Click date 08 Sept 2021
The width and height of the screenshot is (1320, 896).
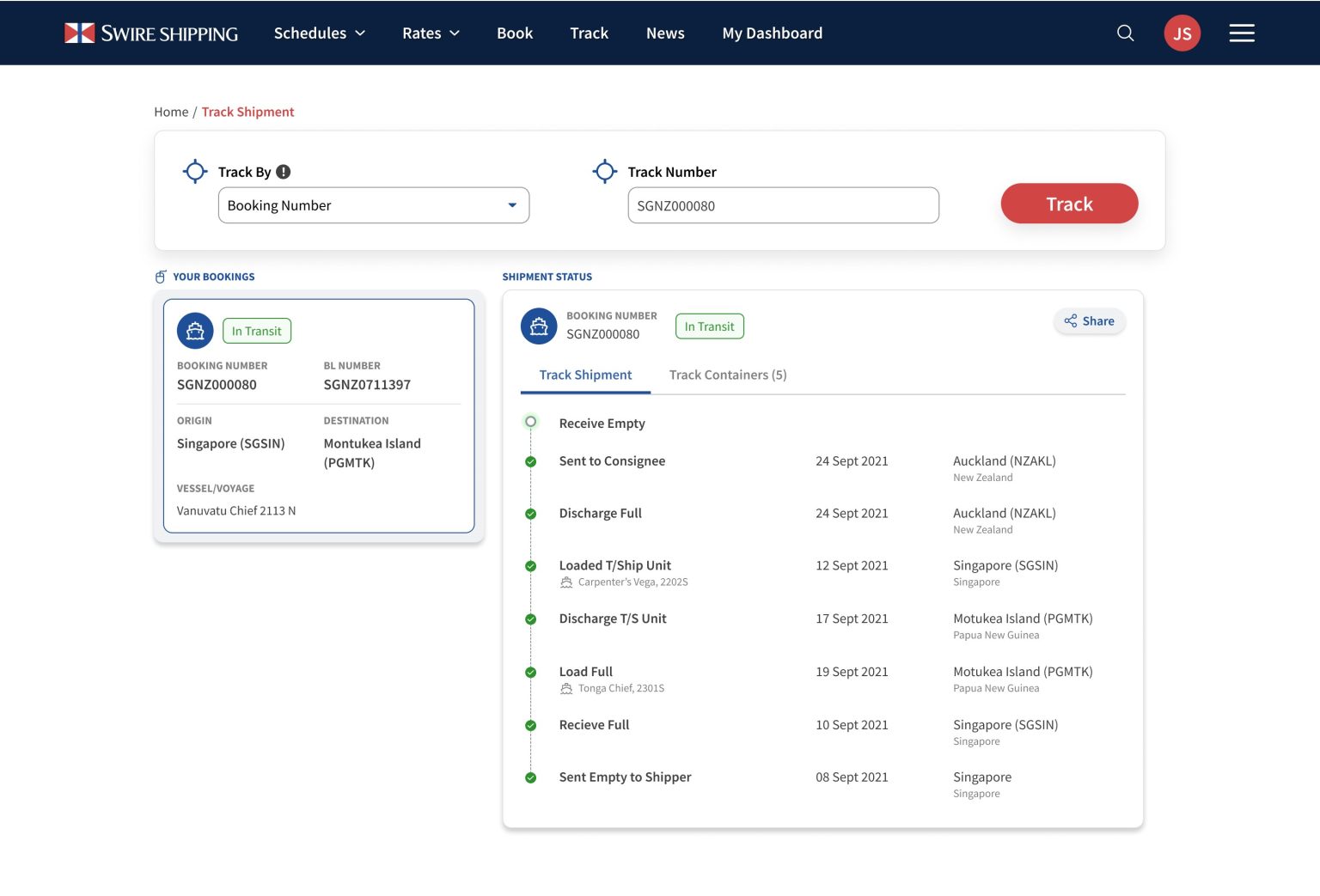[852, 777]
